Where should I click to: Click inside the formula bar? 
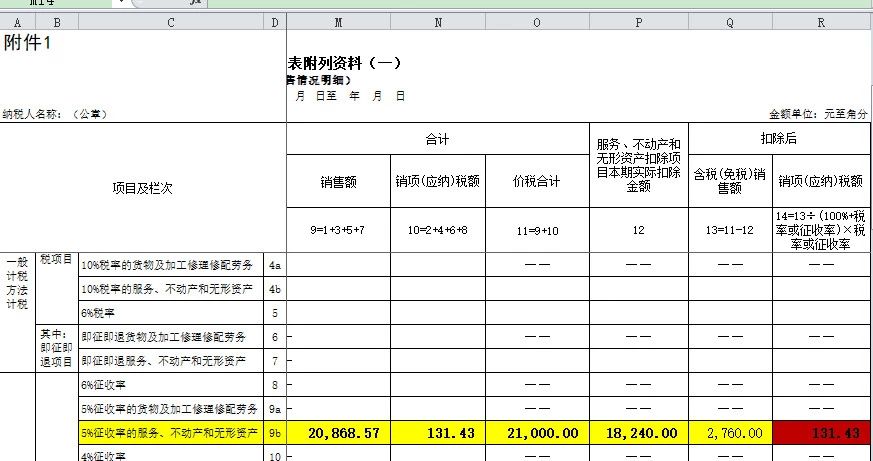[x=500, y=4]
